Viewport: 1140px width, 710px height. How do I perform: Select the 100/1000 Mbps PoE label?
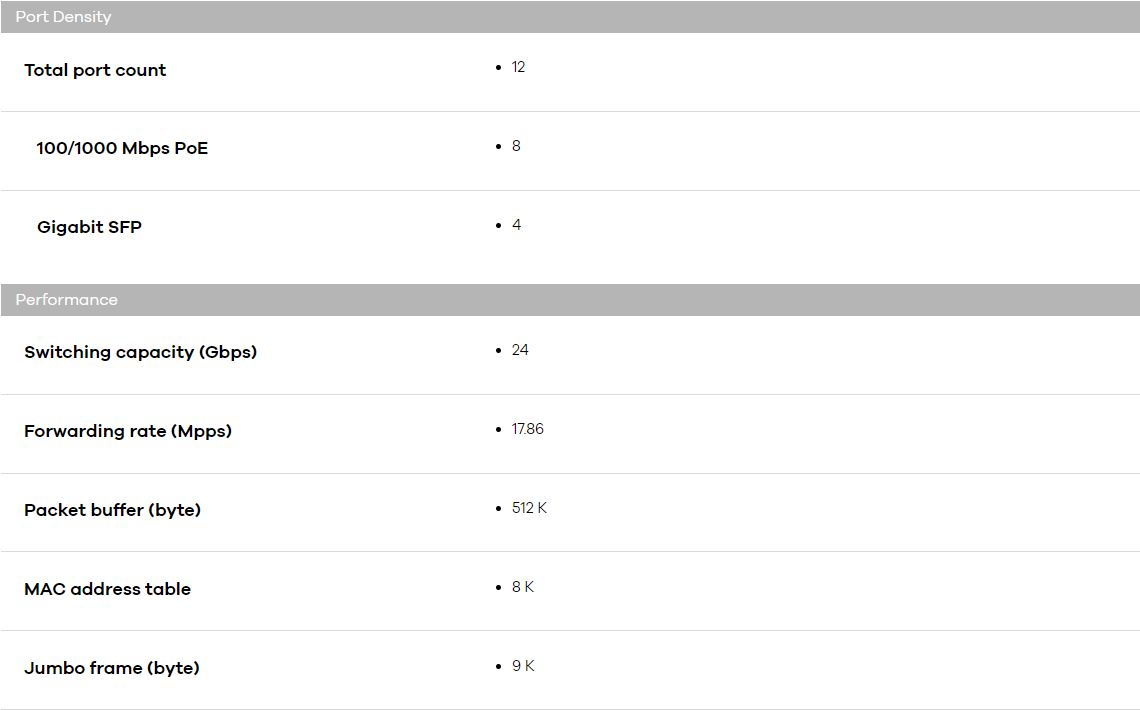click(122, 148)
